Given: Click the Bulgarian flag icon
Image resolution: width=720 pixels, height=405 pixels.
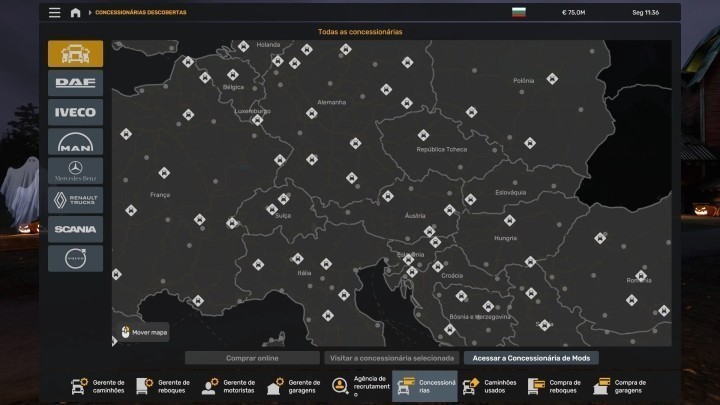Looking at the screenshot, I should point(519,12).
